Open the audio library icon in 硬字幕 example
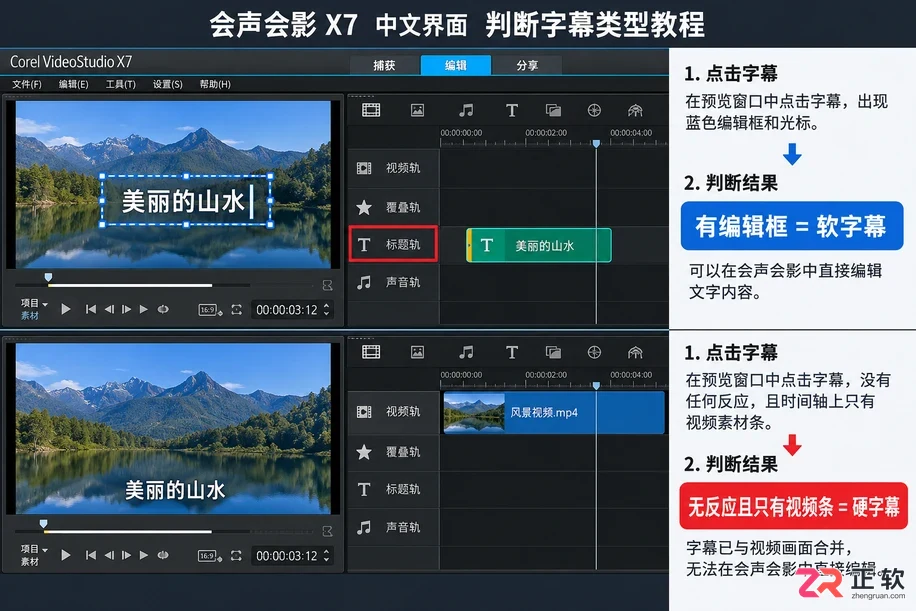The width and height of the screenshot is (916, 611). [x=466, y=352]
